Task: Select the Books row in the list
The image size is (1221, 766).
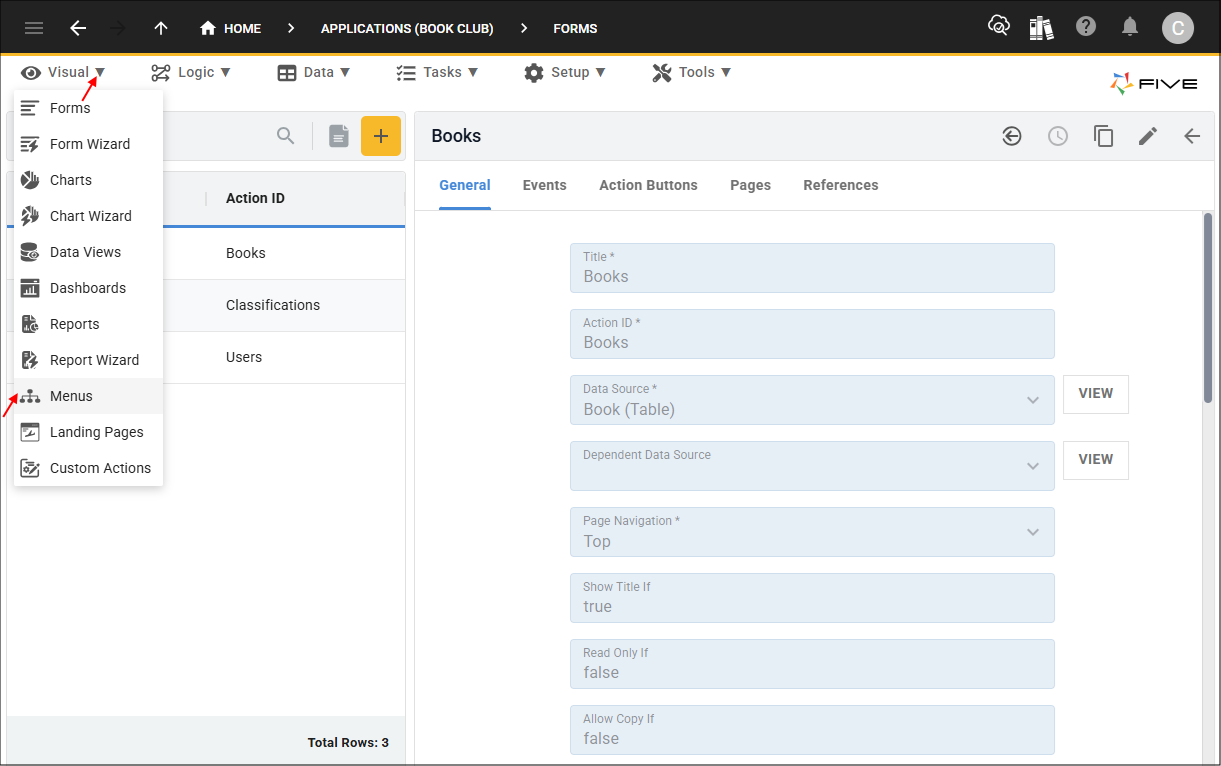Action: pos(206,253)
